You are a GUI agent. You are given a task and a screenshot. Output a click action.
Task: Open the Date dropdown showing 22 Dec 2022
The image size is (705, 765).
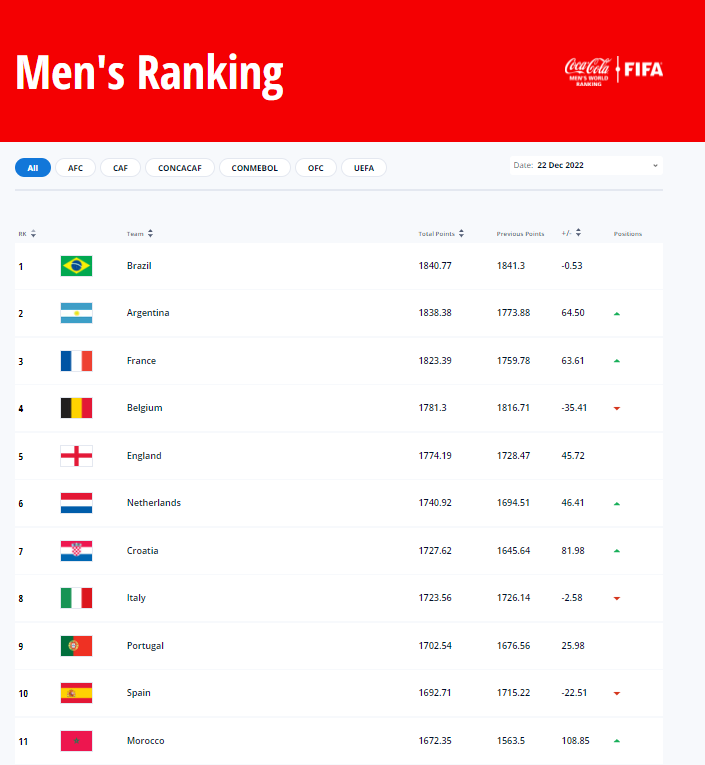pyautogui.click(x=586, y=165)
